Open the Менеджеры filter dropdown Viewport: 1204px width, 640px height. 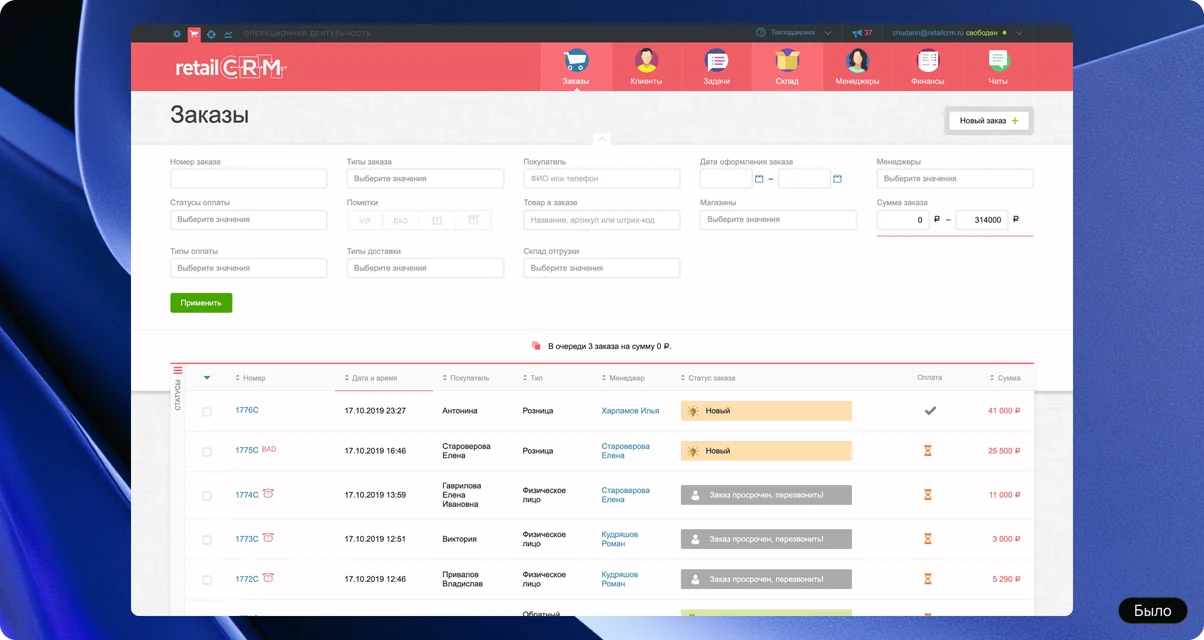tap(955, 179)
